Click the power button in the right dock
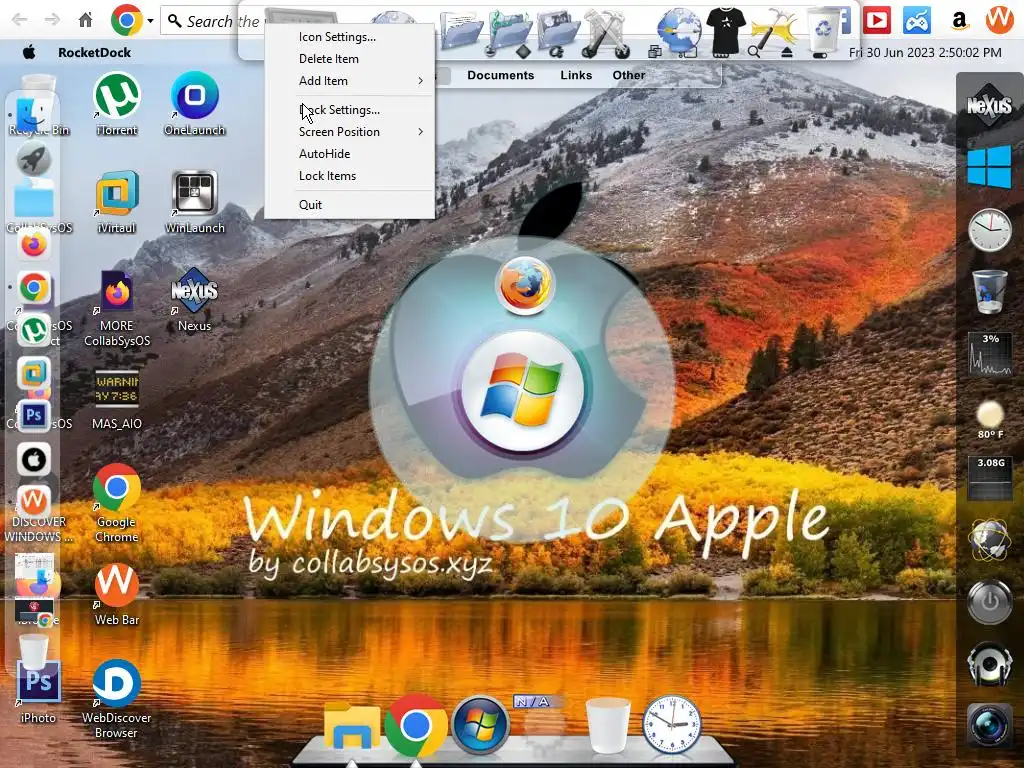 point(989,601)
